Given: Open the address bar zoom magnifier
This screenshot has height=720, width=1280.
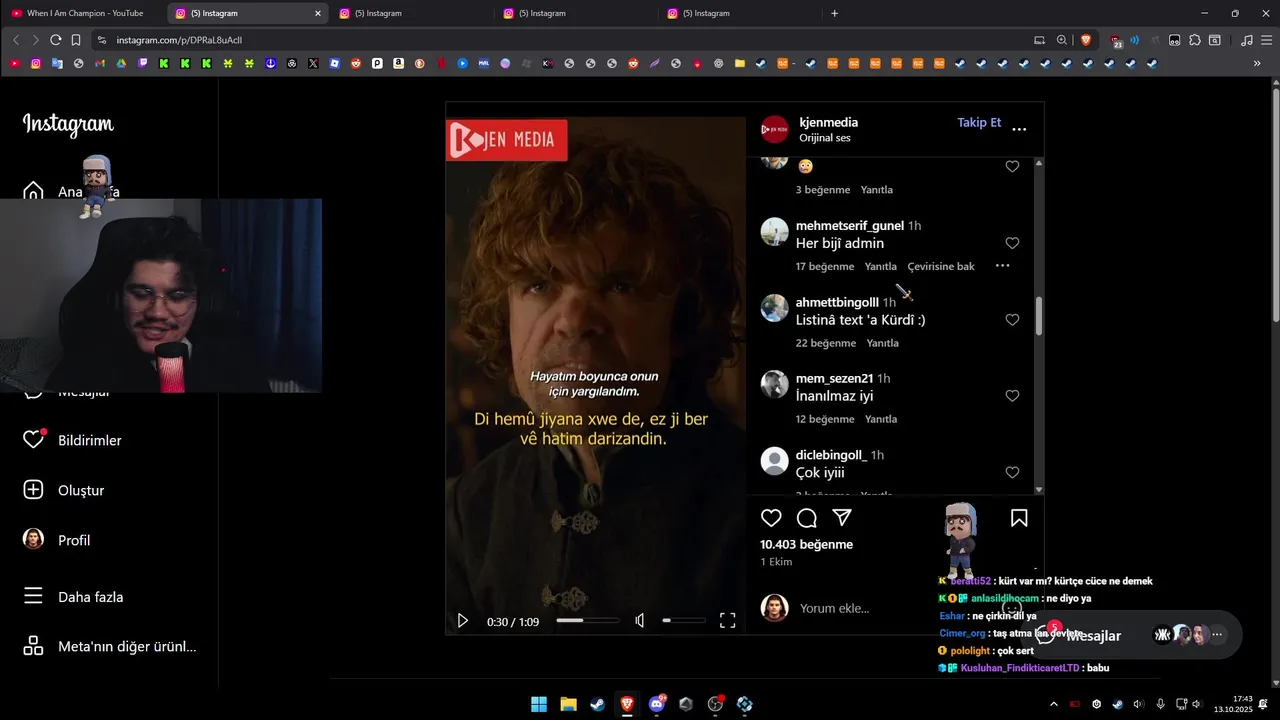Looking at the screenshot, I should tap(1062, 40).
